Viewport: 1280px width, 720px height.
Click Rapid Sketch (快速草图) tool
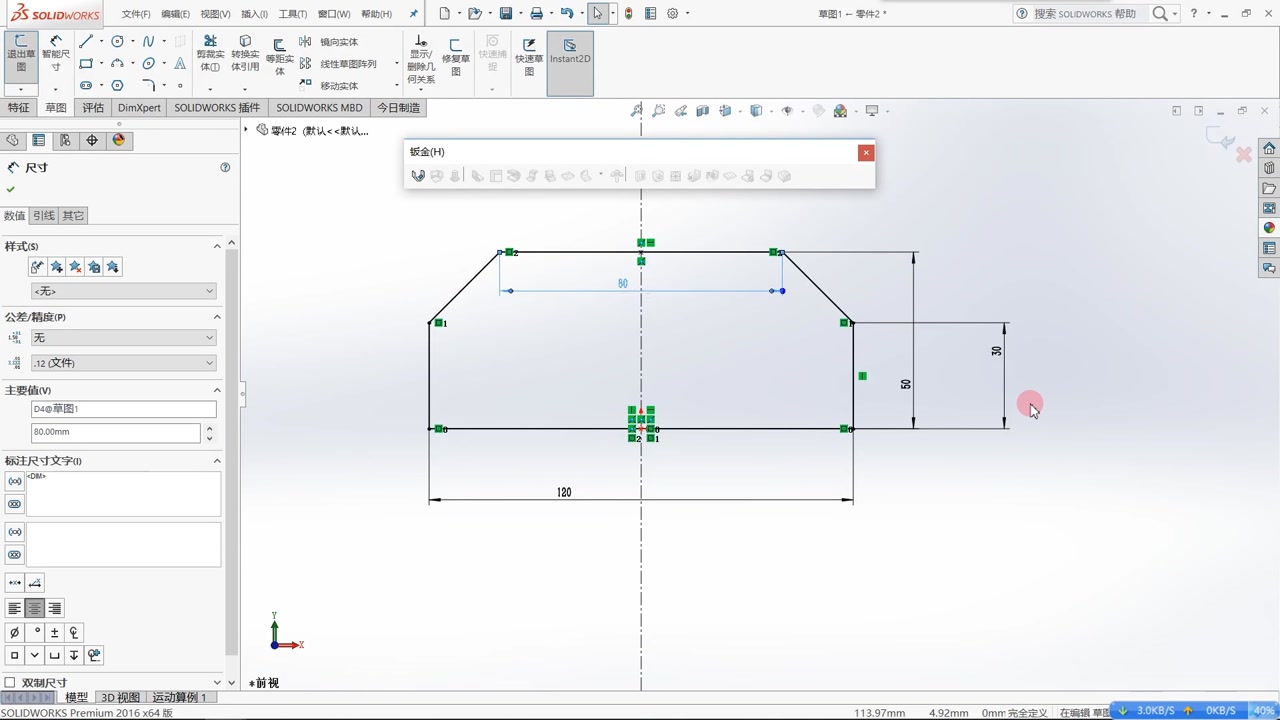529,56
